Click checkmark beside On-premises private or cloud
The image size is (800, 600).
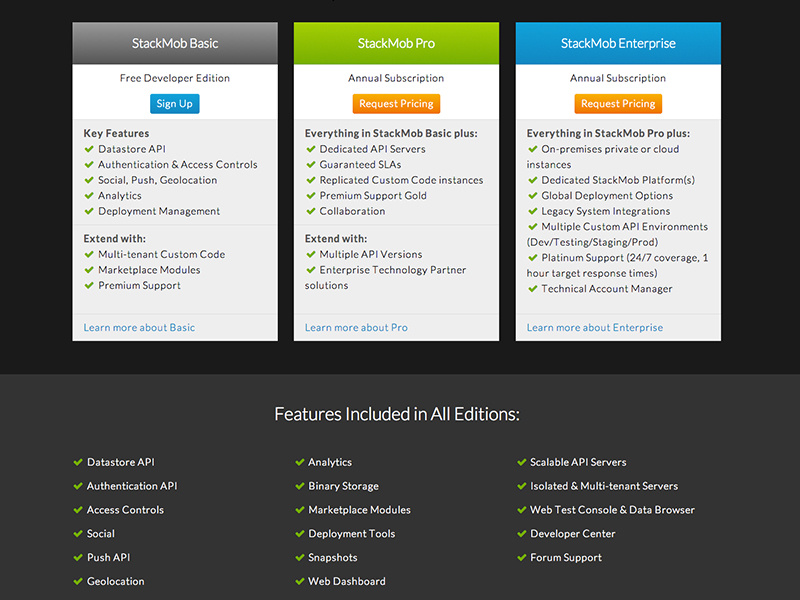tap(533, 149)
